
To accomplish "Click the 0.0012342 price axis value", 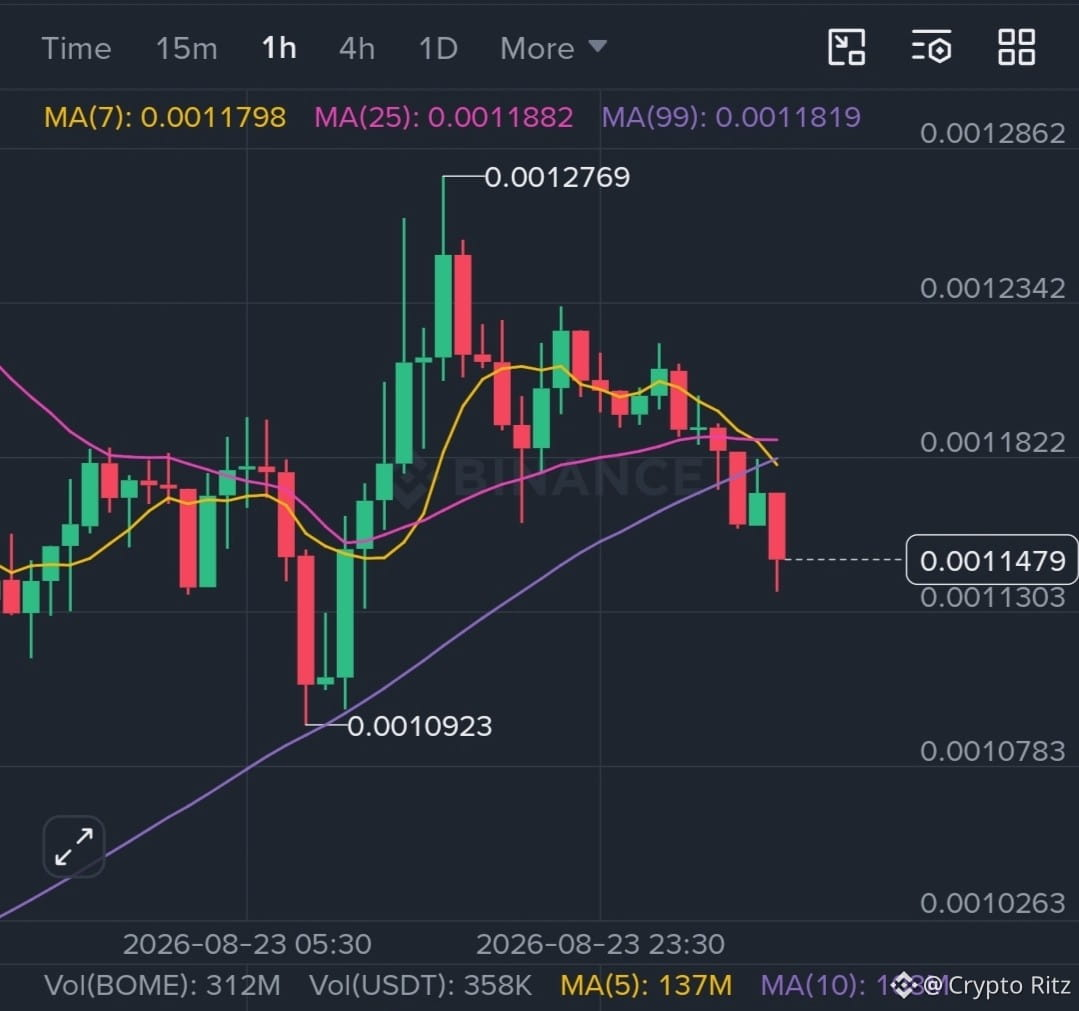I will point(992,288).
